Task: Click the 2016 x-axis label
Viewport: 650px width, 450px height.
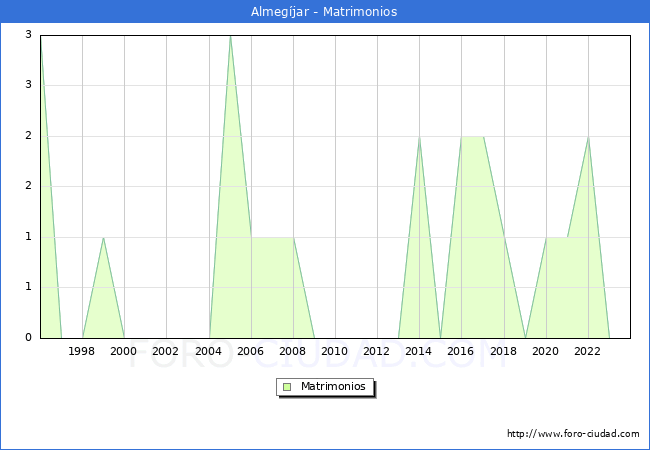Action: 461,351
